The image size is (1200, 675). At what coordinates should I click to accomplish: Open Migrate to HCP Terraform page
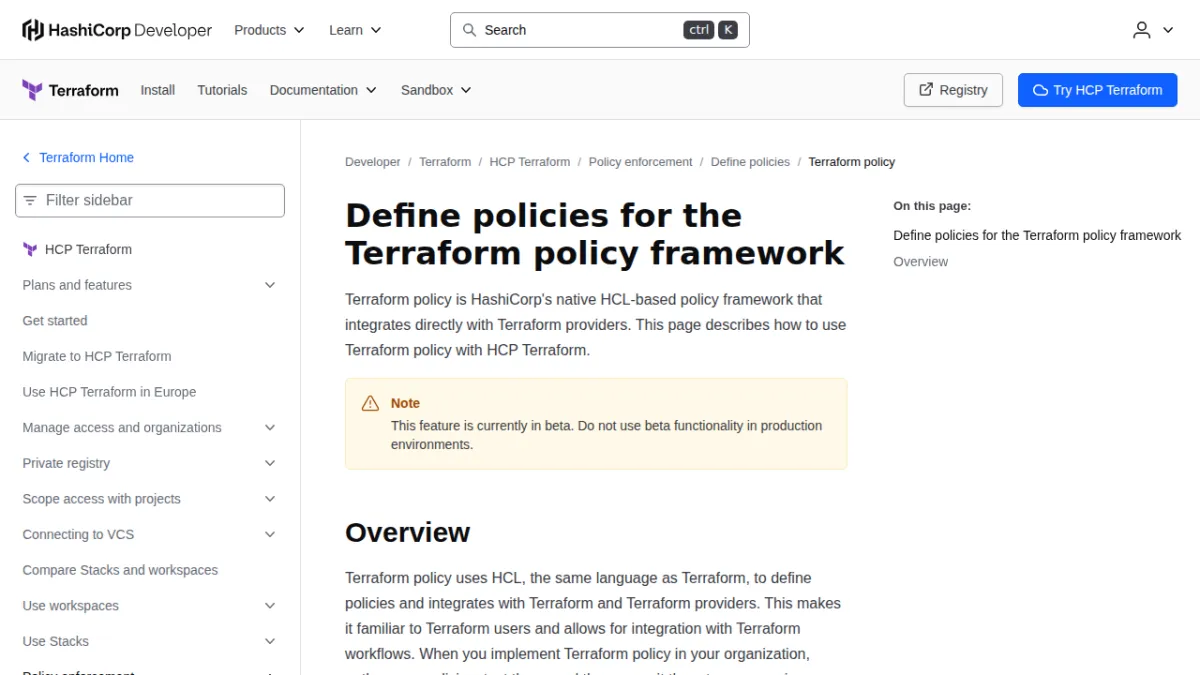97,356
